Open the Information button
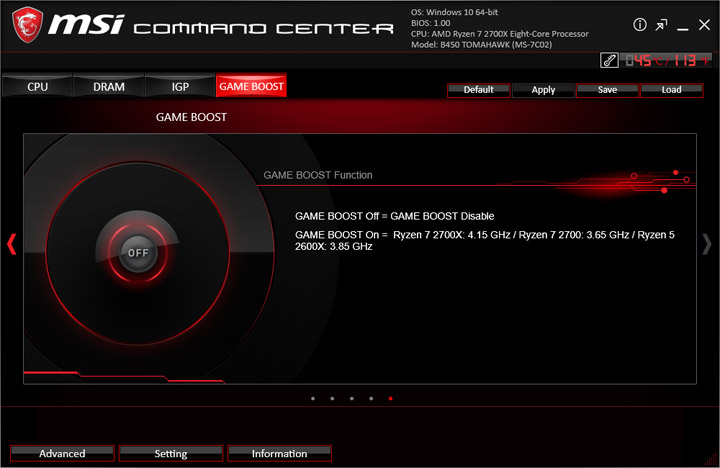The height and width of the screenshot is (468, 720). point(279,453)
